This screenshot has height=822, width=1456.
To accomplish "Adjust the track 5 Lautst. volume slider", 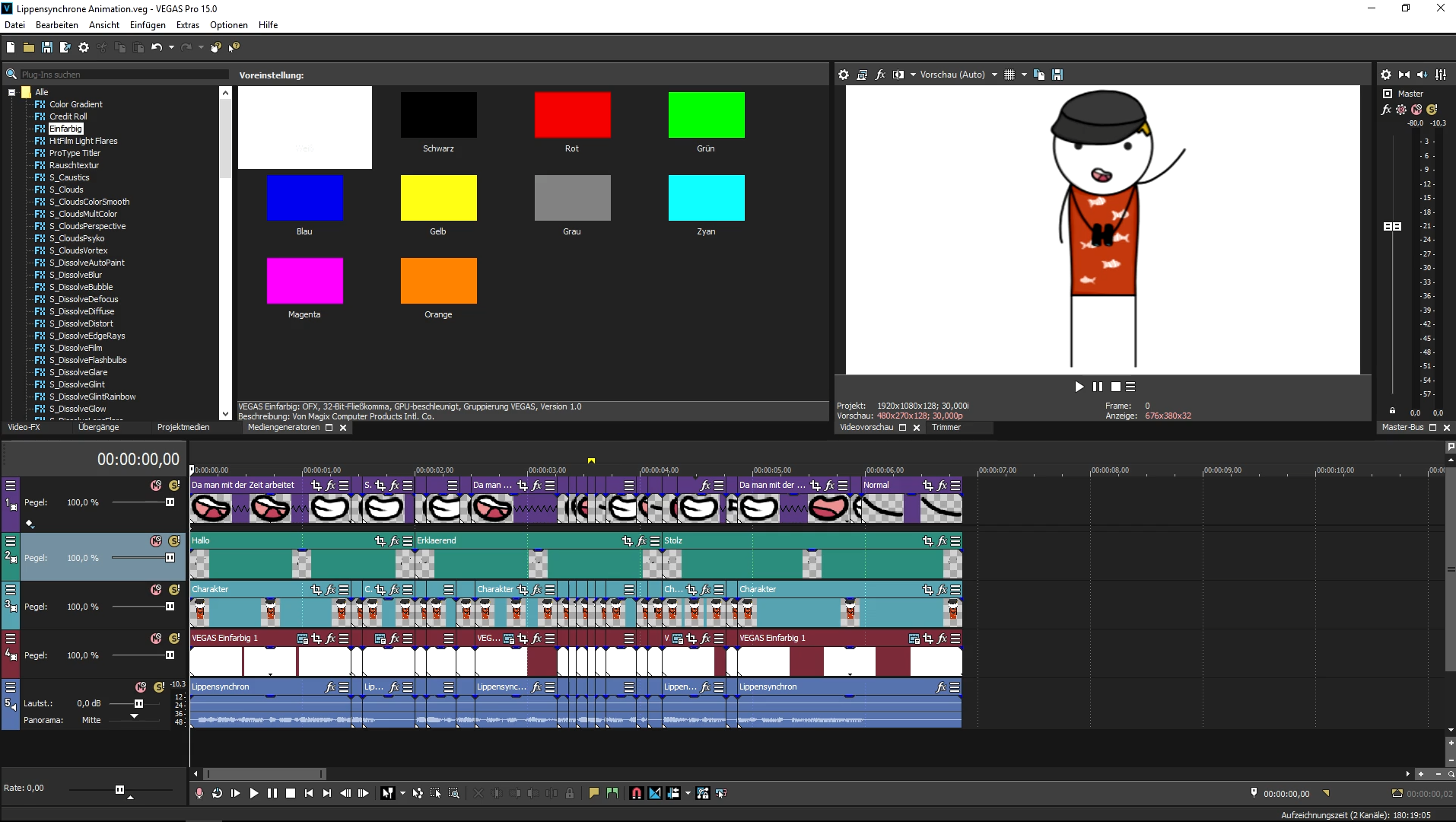I will point(139,704).
